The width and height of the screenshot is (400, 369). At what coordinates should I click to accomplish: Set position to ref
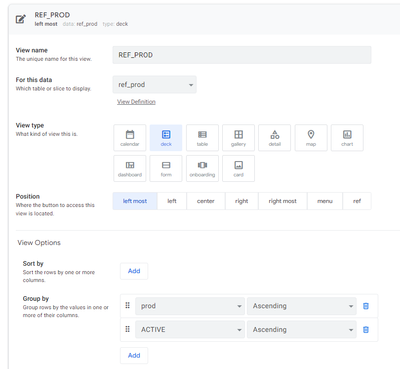[x=357, y=201]
